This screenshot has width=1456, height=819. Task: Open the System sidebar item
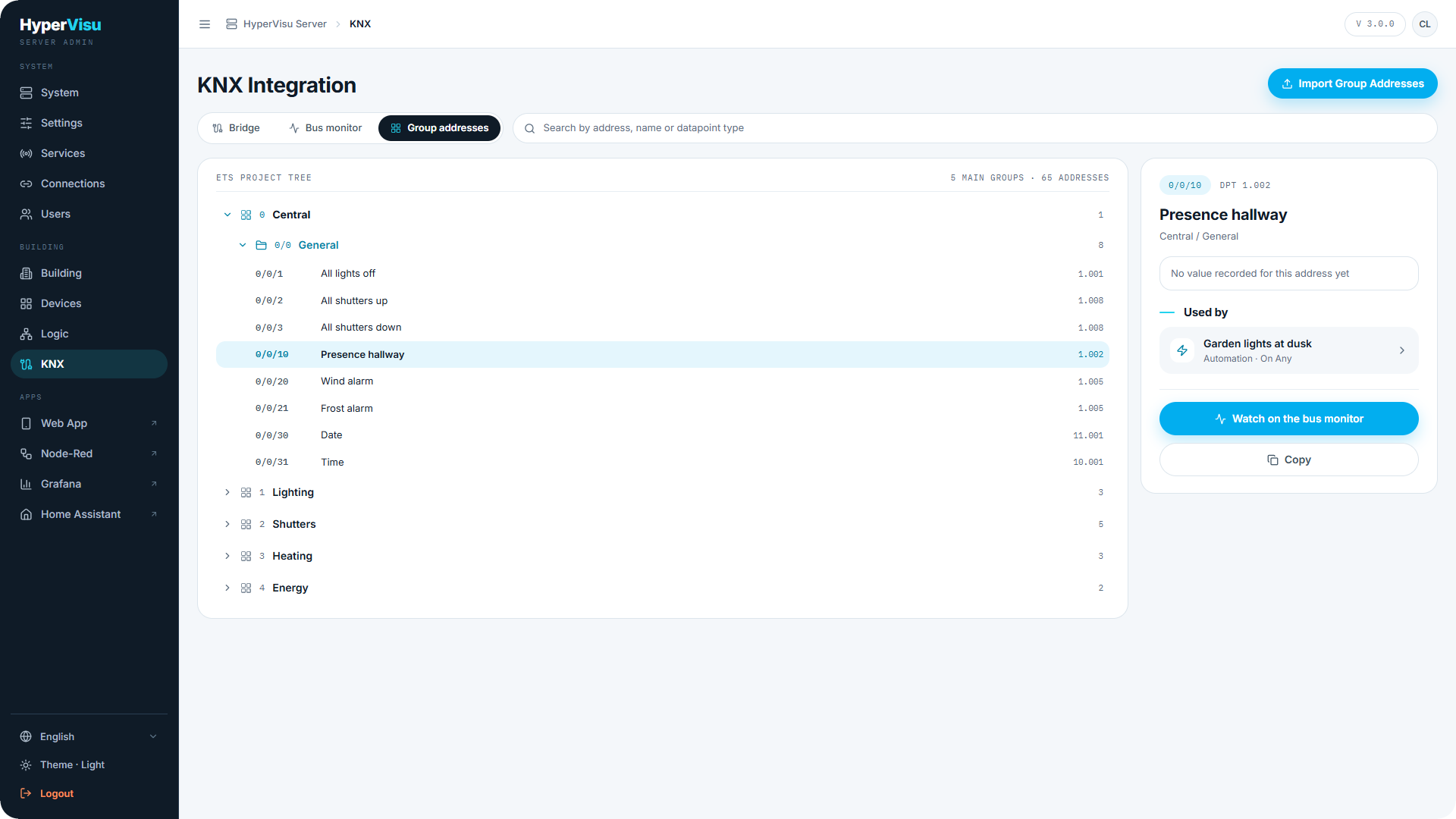click(89, 93)
